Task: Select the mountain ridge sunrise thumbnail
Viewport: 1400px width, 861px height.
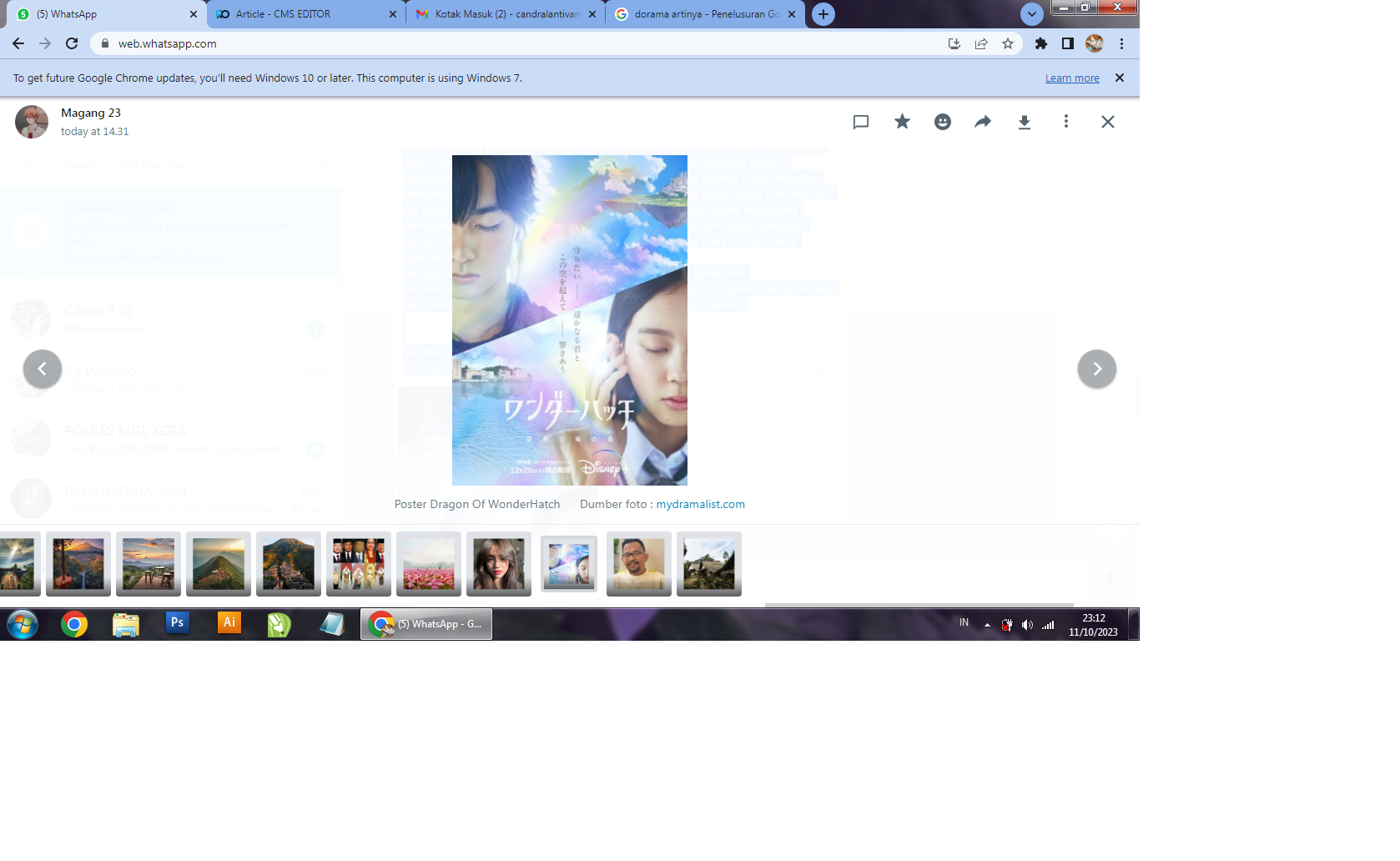Action: 219,564
